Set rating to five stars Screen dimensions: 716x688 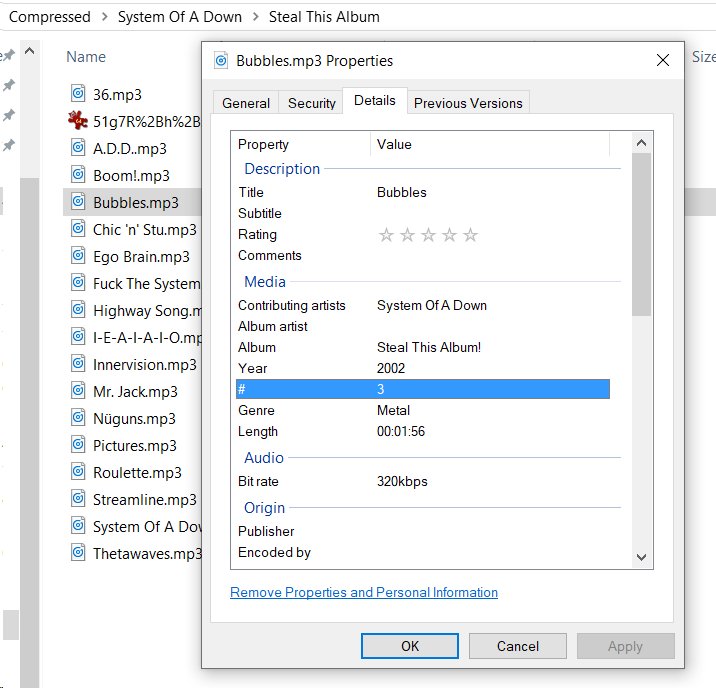point(470,235)
